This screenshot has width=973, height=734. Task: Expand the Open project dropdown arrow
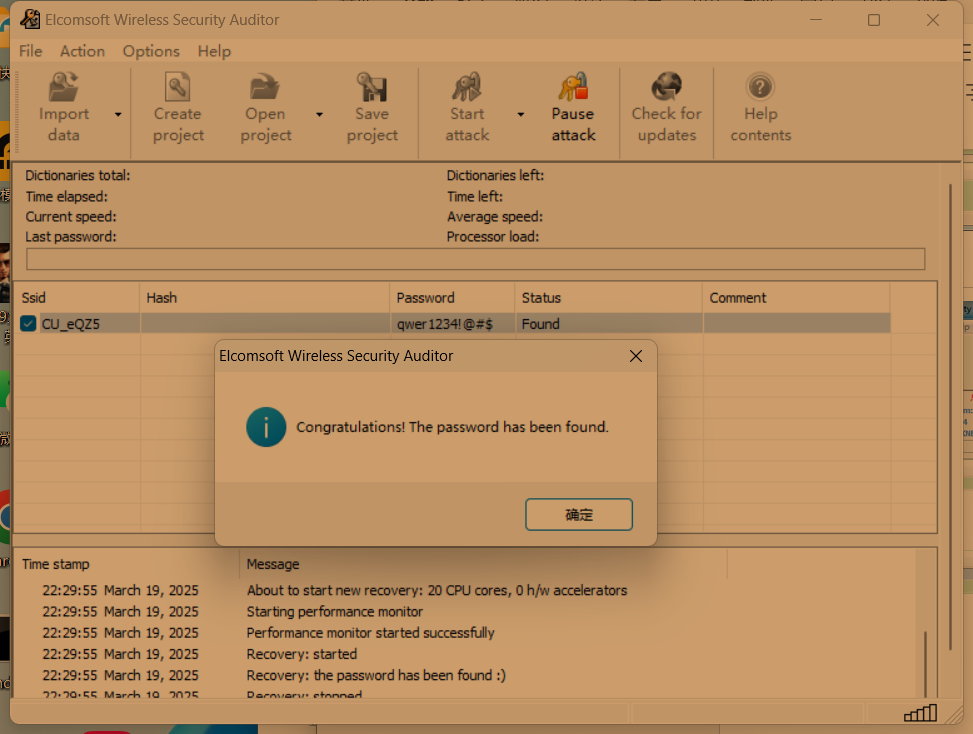[x=320, y=114]
